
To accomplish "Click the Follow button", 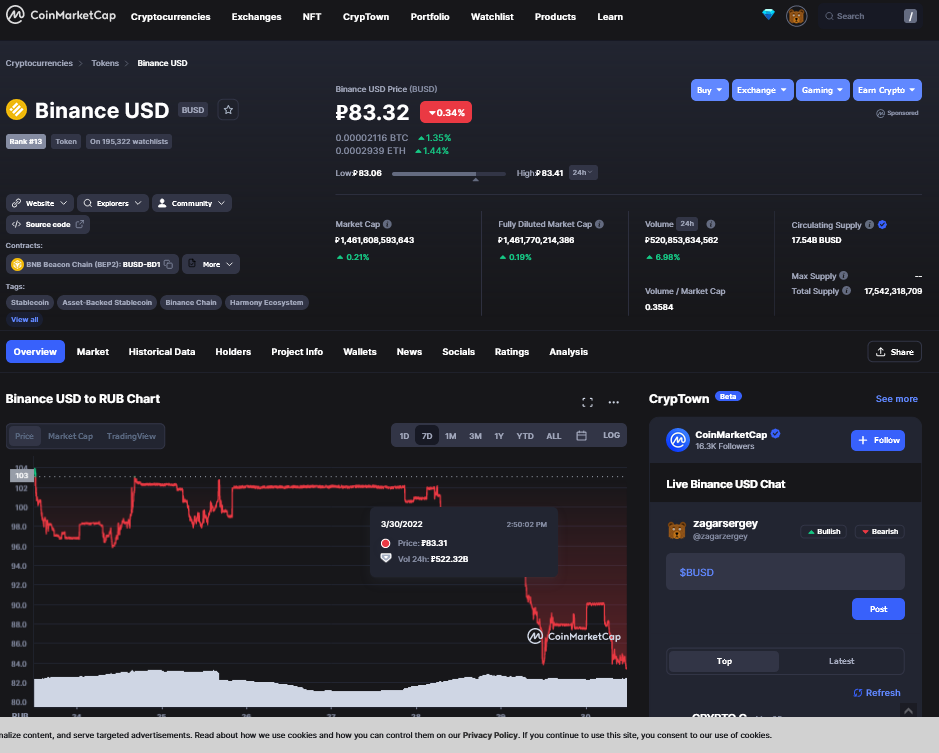I will [878, 440].
